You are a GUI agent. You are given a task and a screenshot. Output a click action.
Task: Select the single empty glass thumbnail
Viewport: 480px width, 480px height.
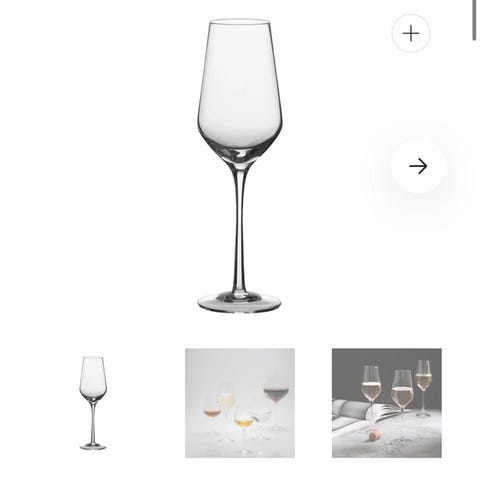pos(93,403)
